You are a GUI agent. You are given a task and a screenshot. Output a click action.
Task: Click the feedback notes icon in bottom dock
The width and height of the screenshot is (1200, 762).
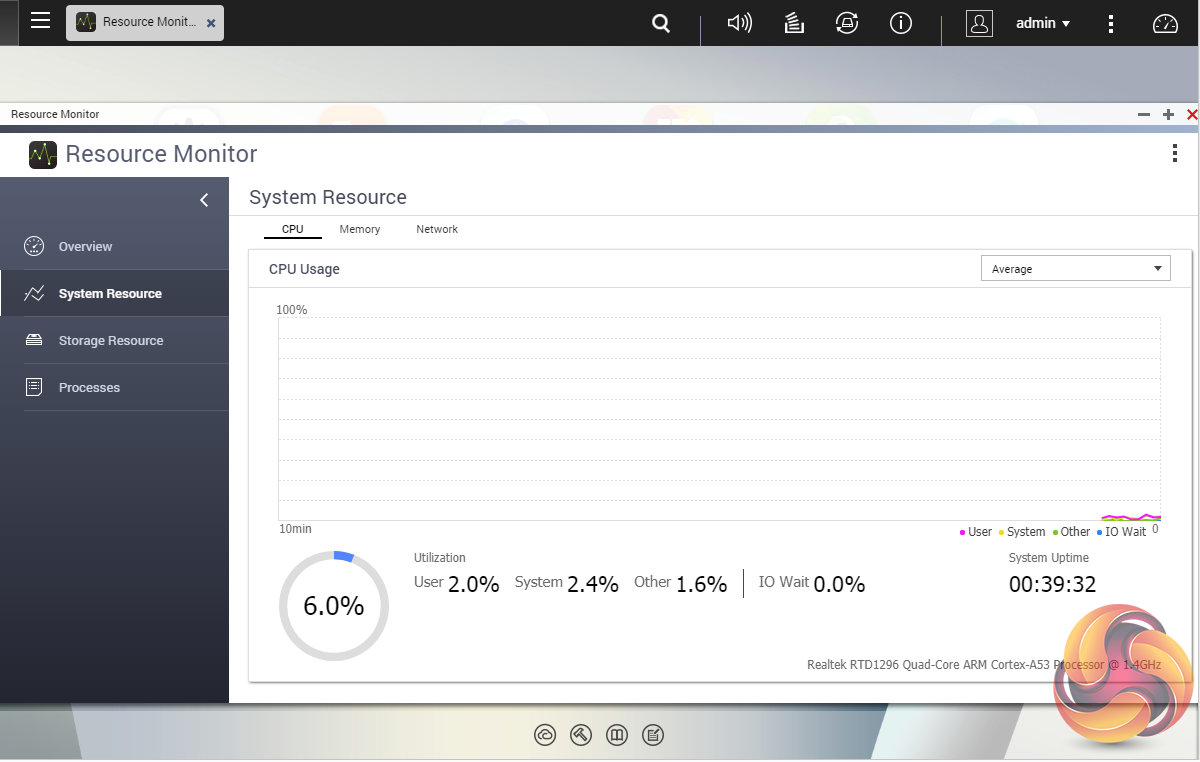(653, 735)
